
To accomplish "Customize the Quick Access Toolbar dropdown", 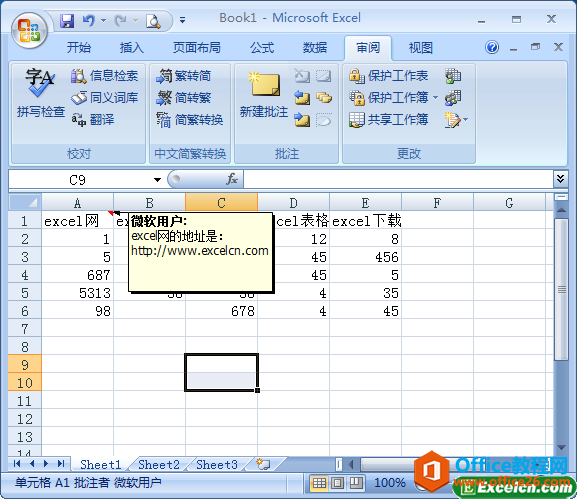I will (182, 20).
